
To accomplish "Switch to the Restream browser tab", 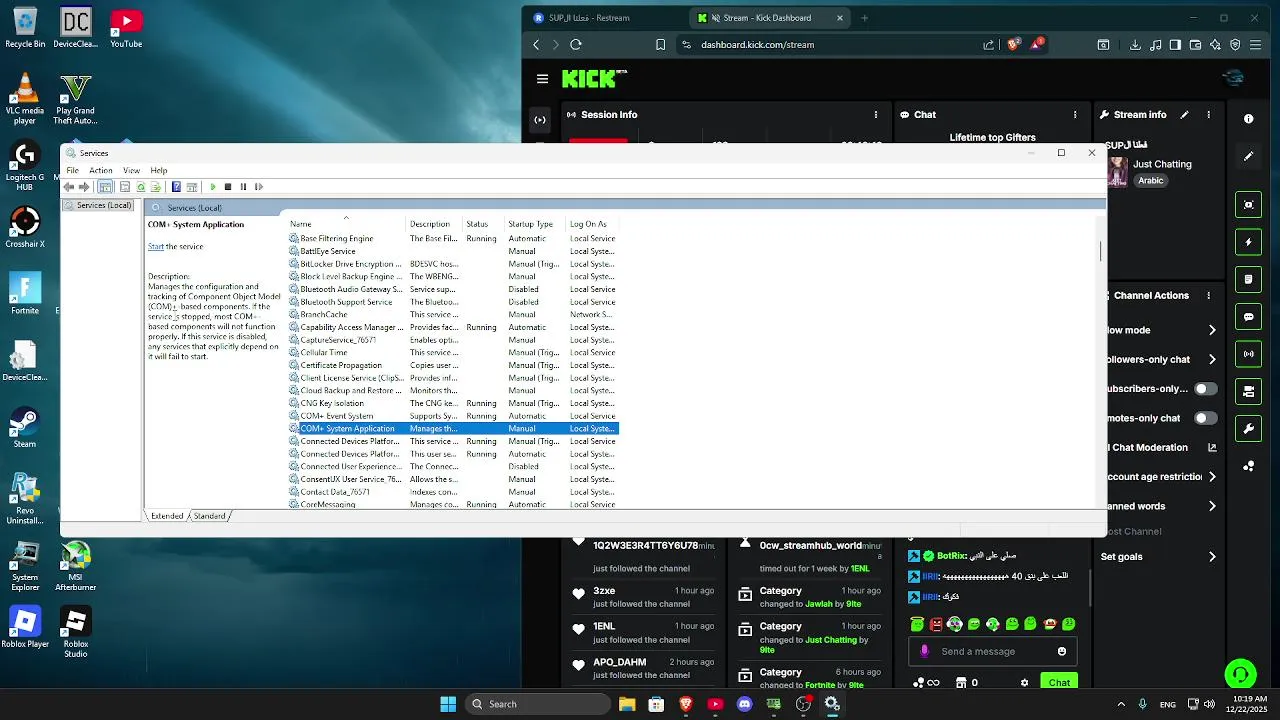I will pos(603,18).
